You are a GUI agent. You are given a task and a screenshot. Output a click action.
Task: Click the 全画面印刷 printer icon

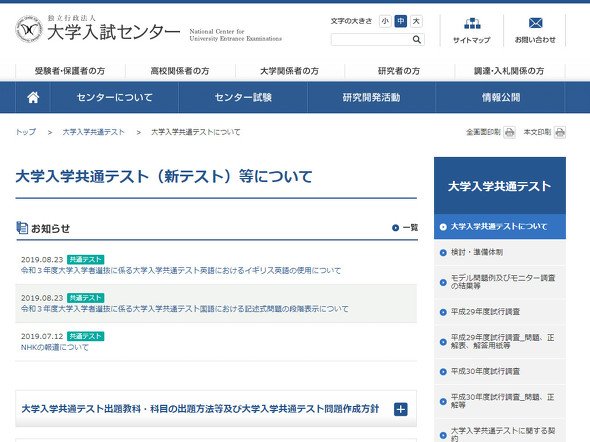pyautogui.click(x=509, y=132)
